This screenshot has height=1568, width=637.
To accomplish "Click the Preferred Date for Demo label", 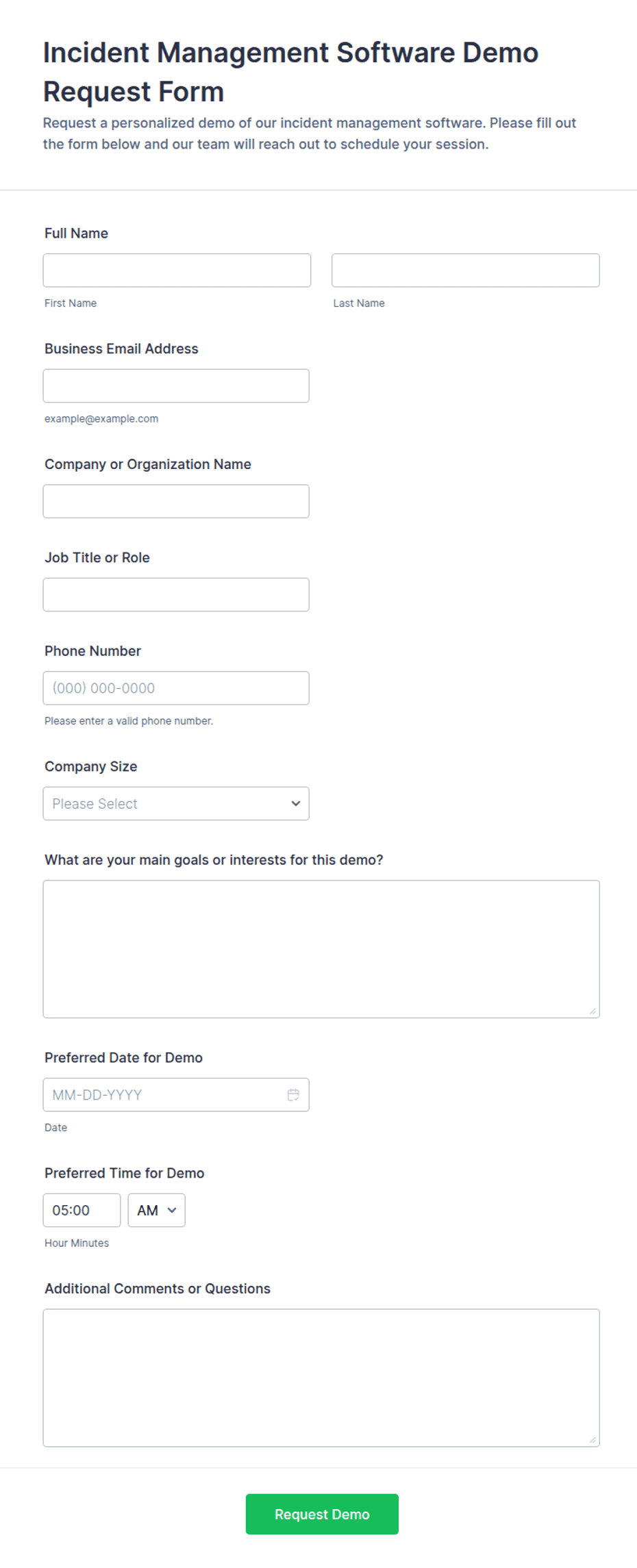I will click(123, 1058).
